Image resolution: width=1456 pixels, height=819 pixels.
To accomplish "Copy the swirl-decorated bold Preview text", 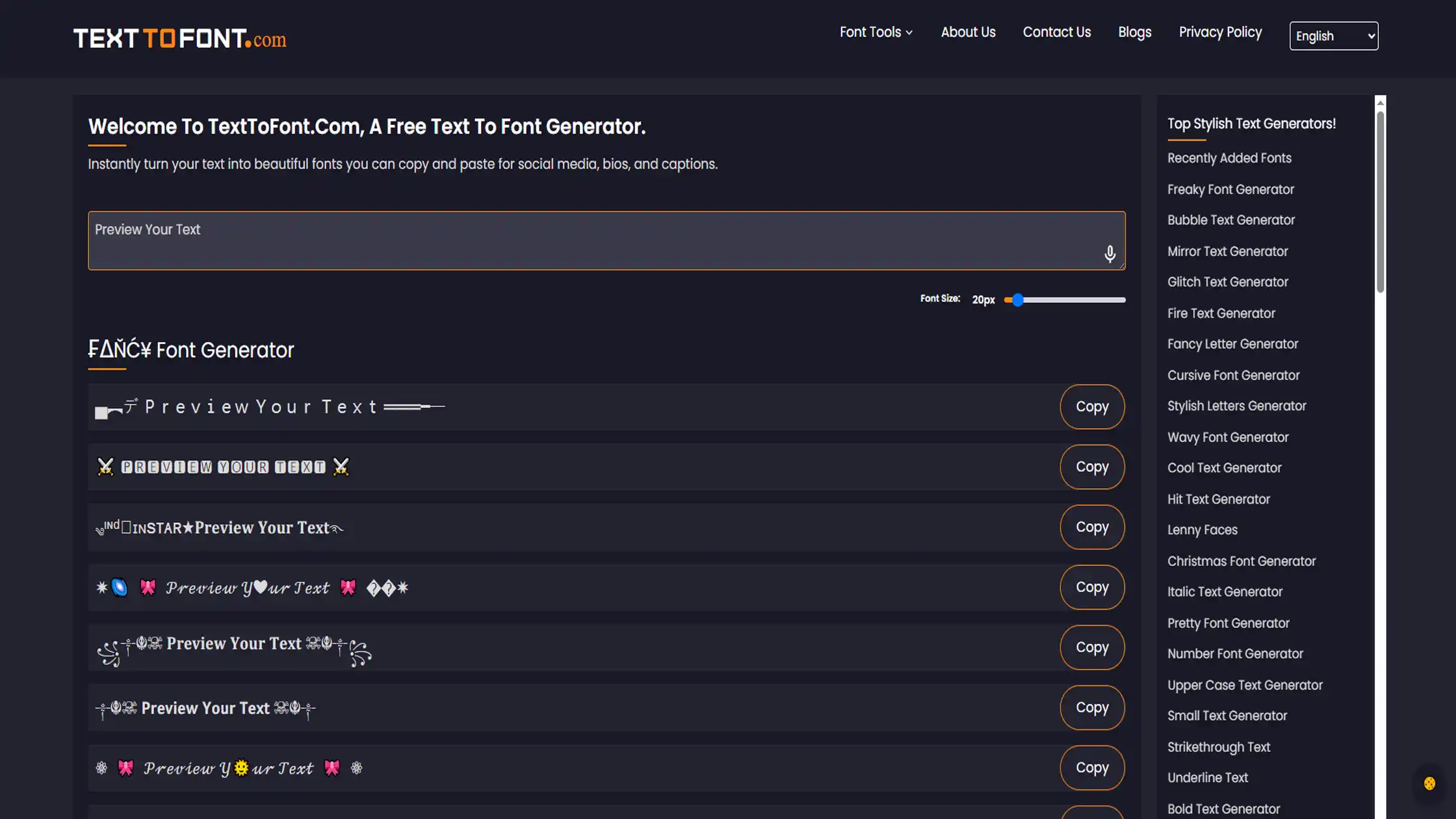I will point(1092,647).
